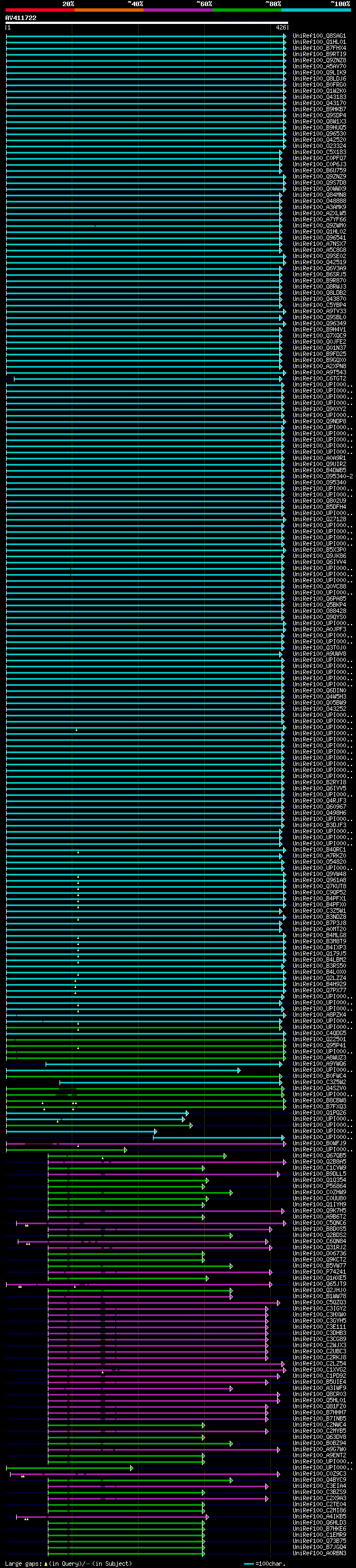
Task: Click label UniRef100_B0FWC4
Action: pyautogui.click(x=319, y=1076)
